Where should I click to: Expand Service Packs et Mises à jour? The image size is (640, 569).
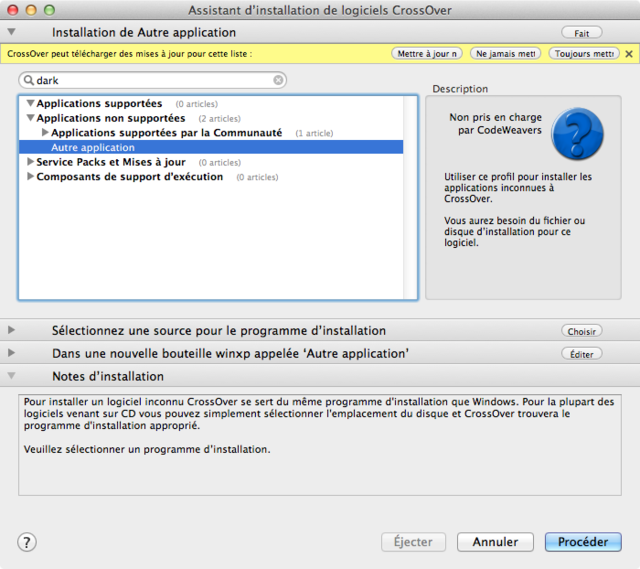coord(30,162)
